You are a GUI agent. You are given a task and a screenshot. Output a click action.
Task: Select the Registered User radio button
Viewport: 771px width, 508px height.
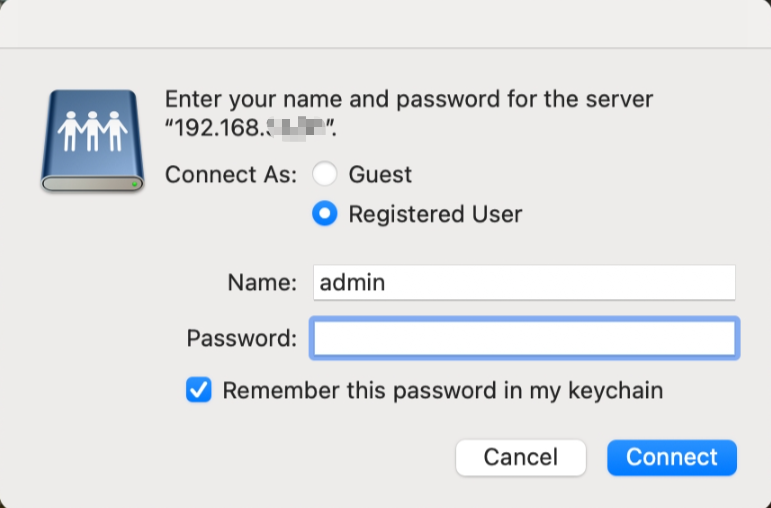tap(324, 214)
